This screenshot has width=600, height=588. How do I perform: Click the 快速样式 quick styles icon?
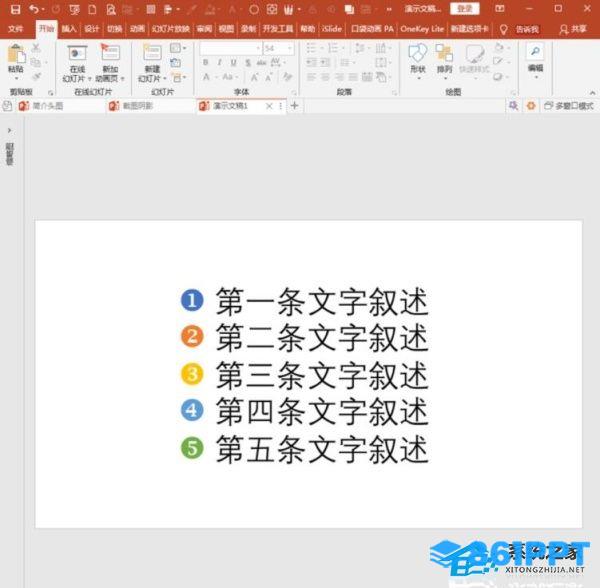[474, 54]
